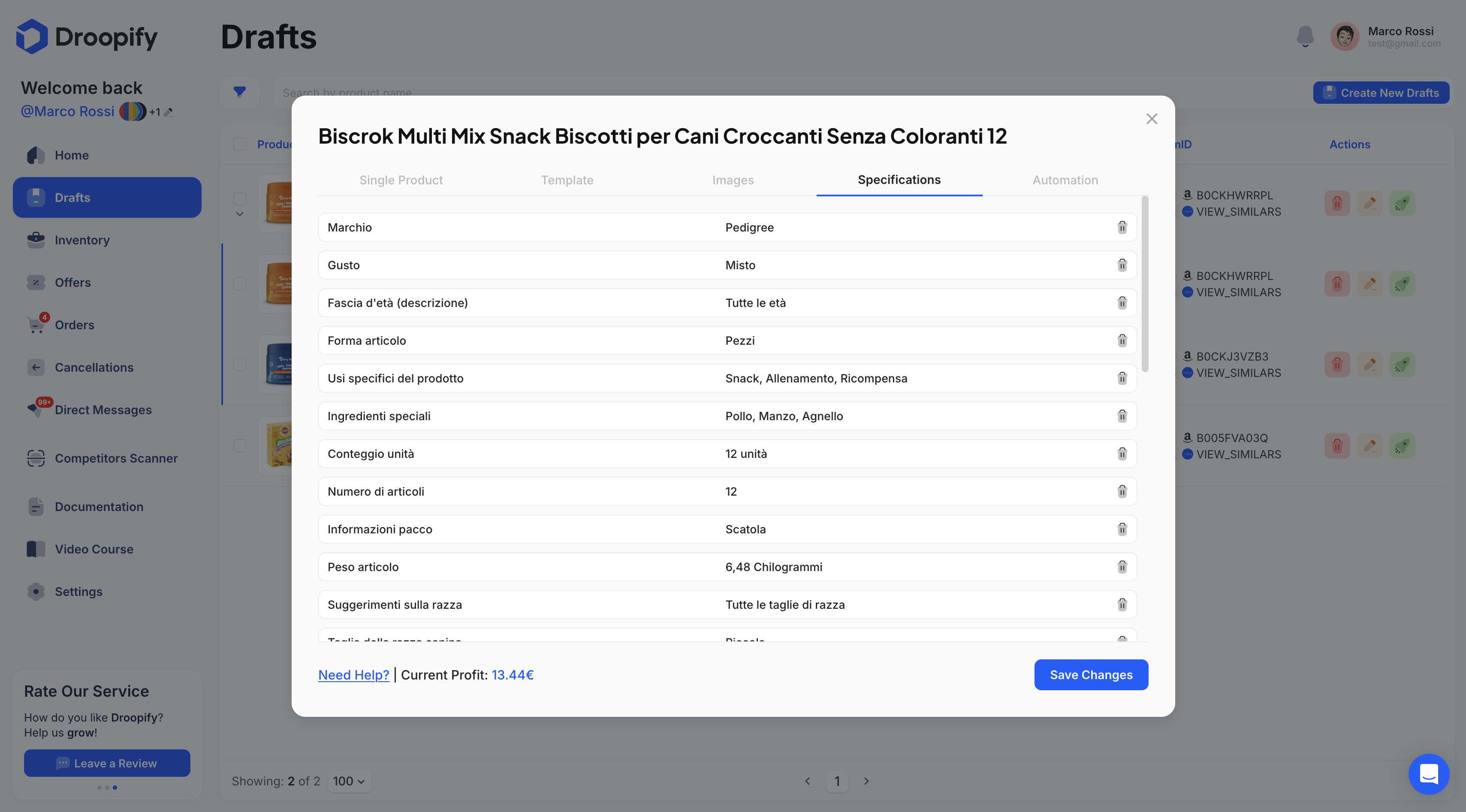Open notifications bell icon

(1305, 36)
